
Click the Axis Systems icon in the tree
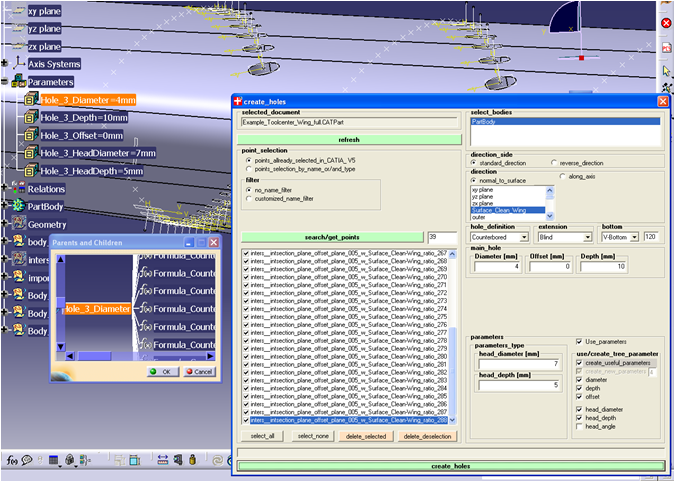18,64
